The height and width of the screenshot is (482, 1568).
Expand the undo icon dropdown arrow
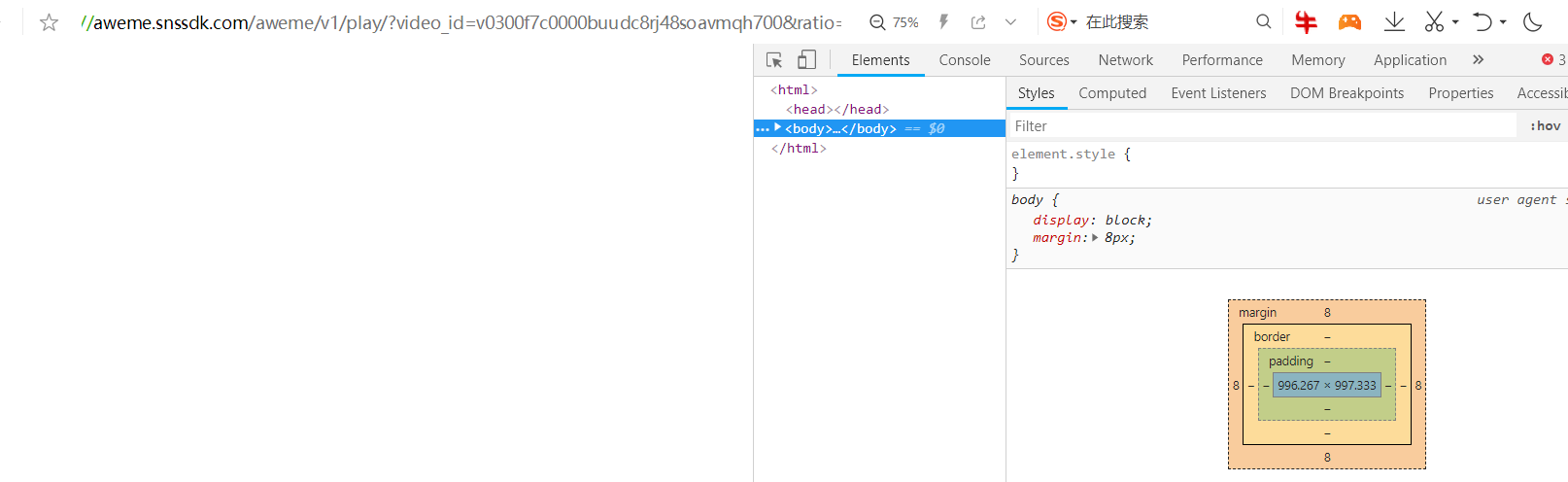point(1503,21)
